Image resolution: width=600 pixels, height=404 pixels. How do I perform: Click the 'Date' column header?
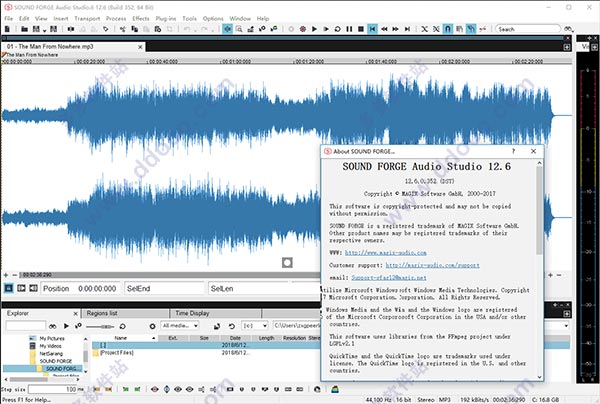coord(235,338)
